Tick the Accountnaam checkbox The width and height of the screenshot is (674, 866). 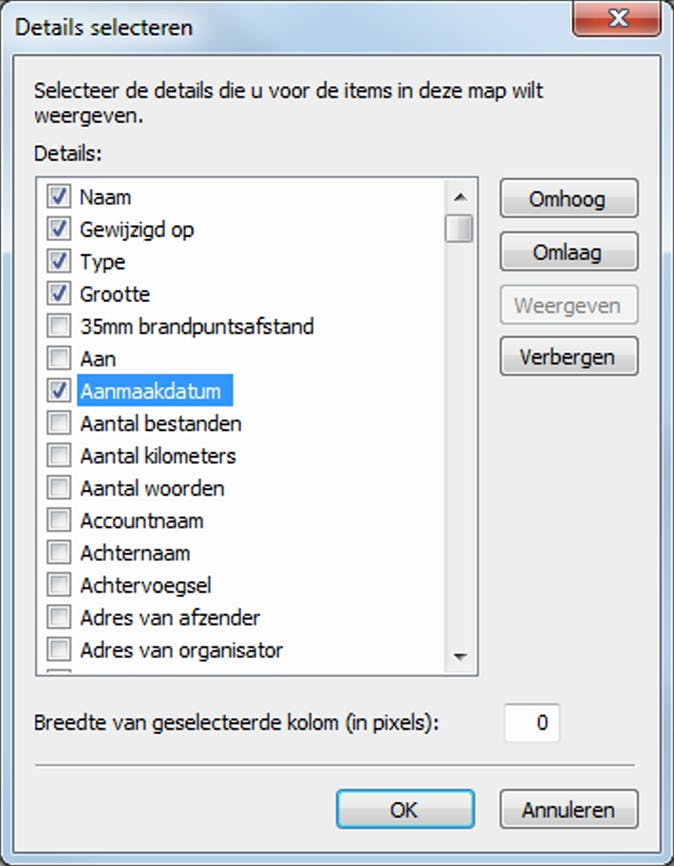click(x=59, y=521)
